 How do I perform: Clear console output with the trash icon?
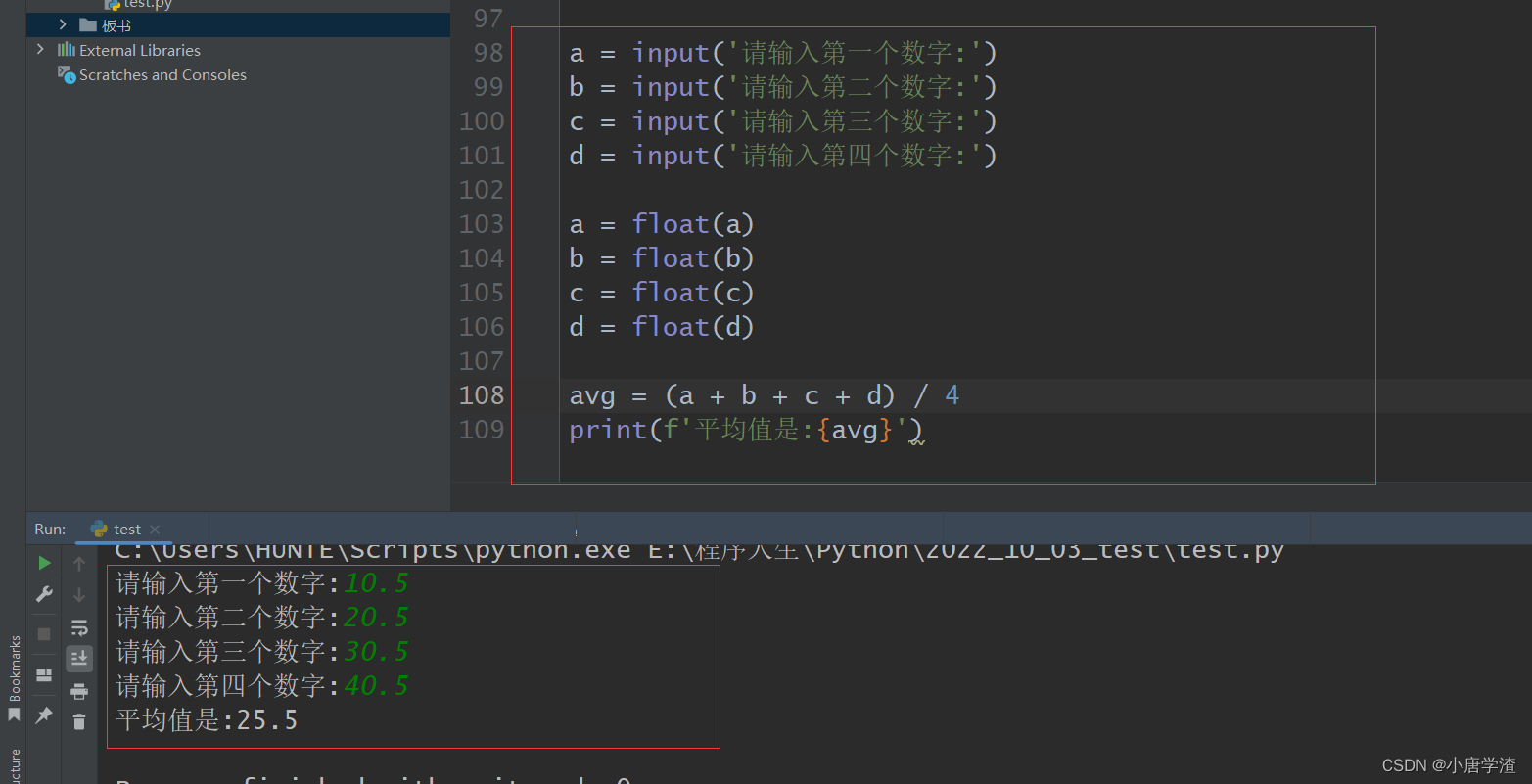pos(79,722)
